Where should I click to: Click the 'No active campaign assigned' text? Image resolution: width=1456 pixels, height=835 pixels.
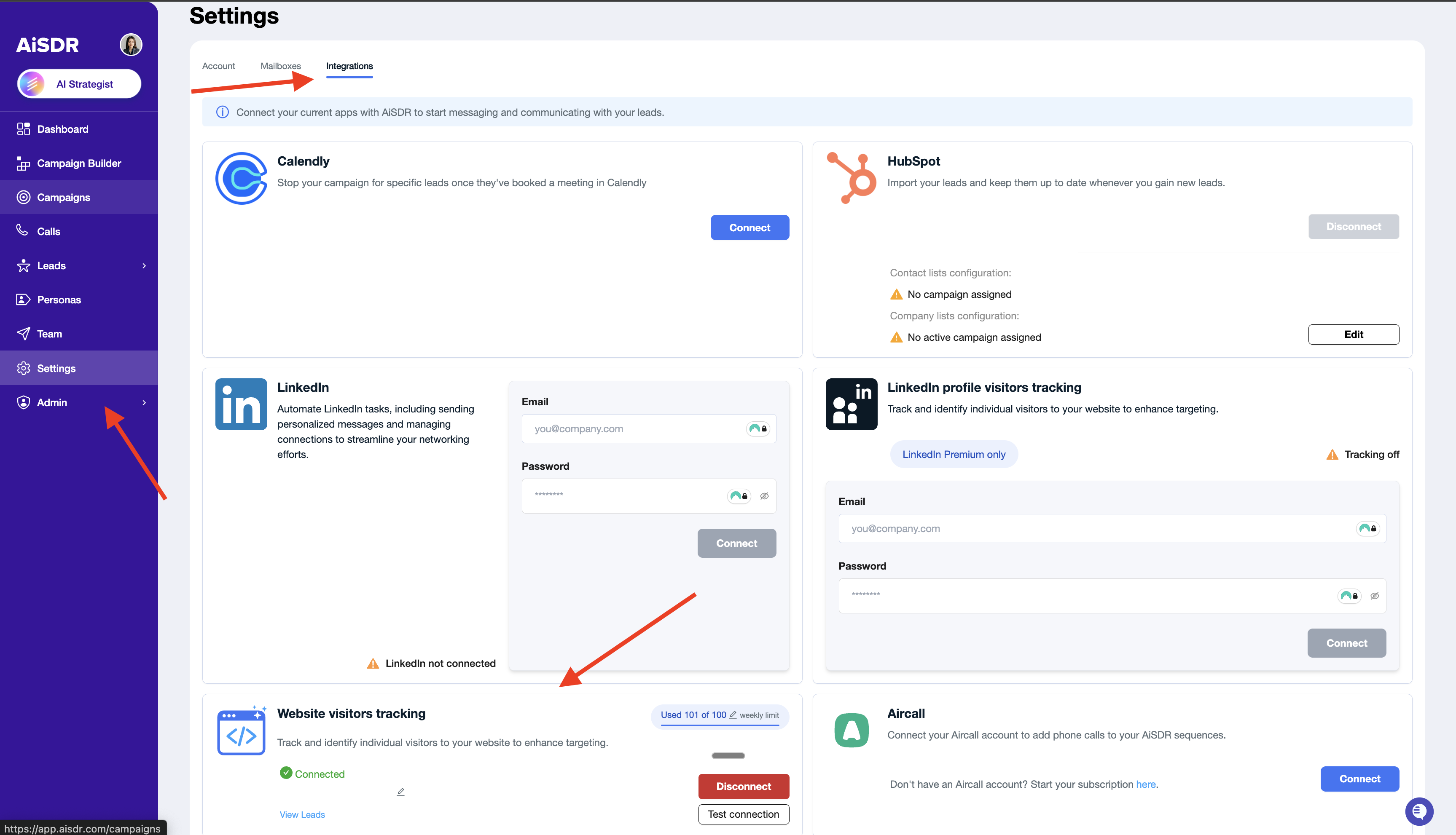click(974, 337)
